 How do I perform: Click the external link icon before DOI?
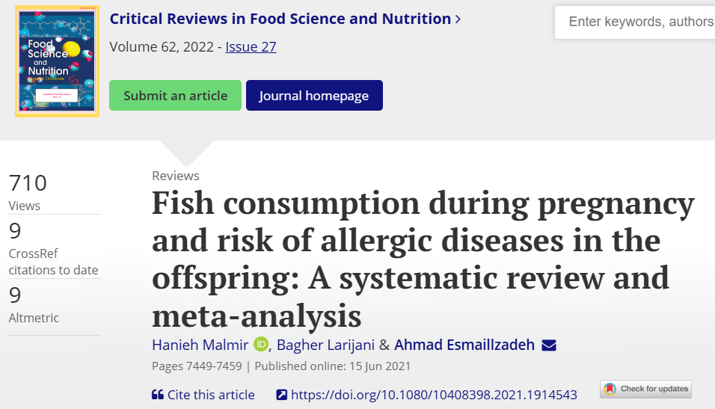pyautogui.click(x=282, y=394)
